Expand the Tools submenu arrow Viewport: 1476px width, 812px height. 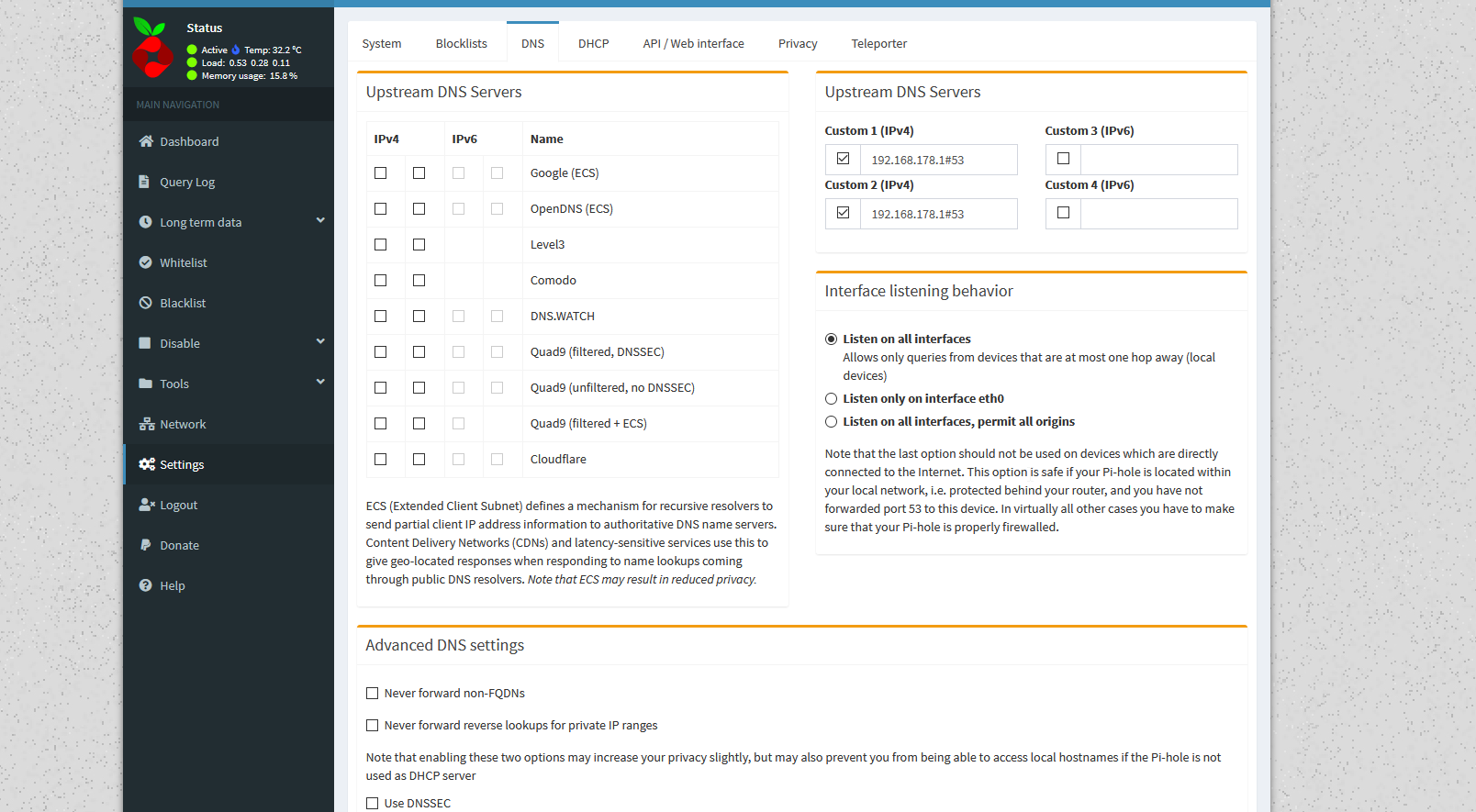coord(320,382)
